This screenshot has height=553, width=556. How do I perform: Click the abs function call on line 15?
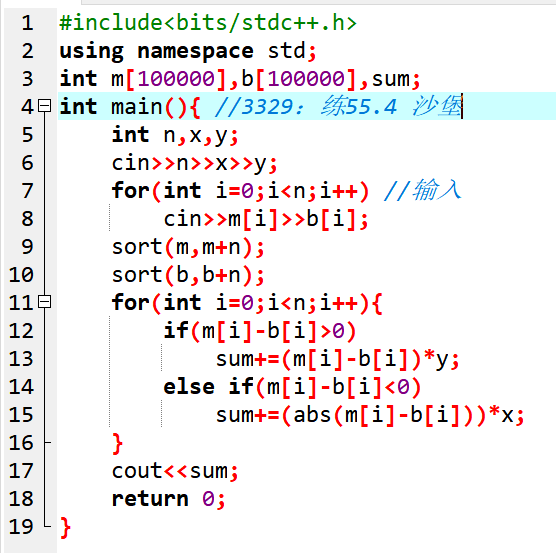pos(312,414)
